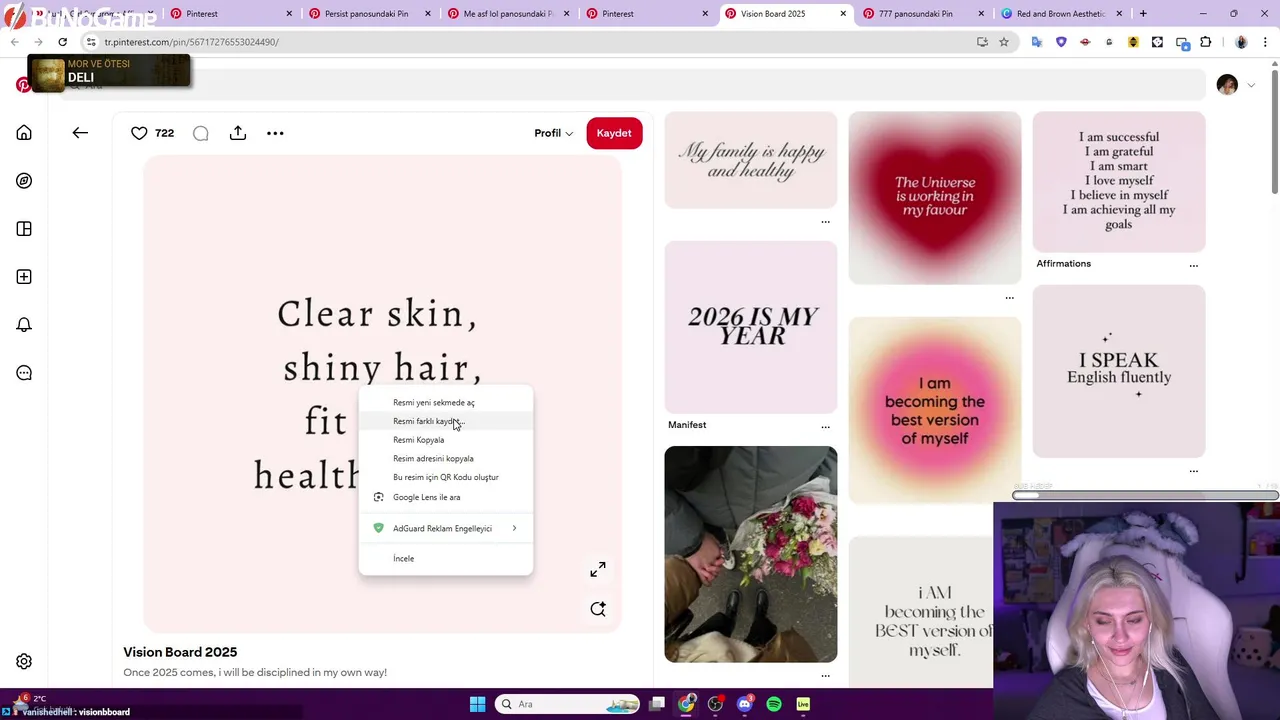This screenshot has width=1280, height=720.
Task: Open the Chrome extensions puzzle icon
Action: (1205, 42)
